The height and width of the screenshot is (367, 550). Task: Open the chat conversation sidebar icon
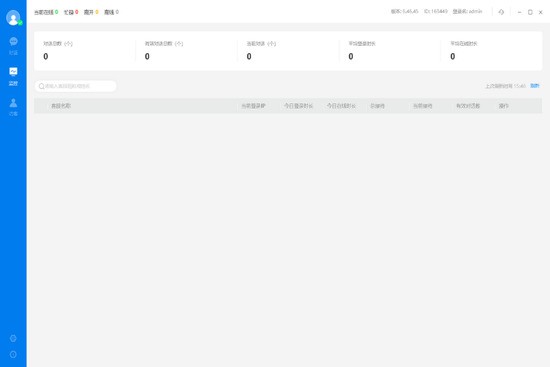pyautogui.click(x=13, y=46)
